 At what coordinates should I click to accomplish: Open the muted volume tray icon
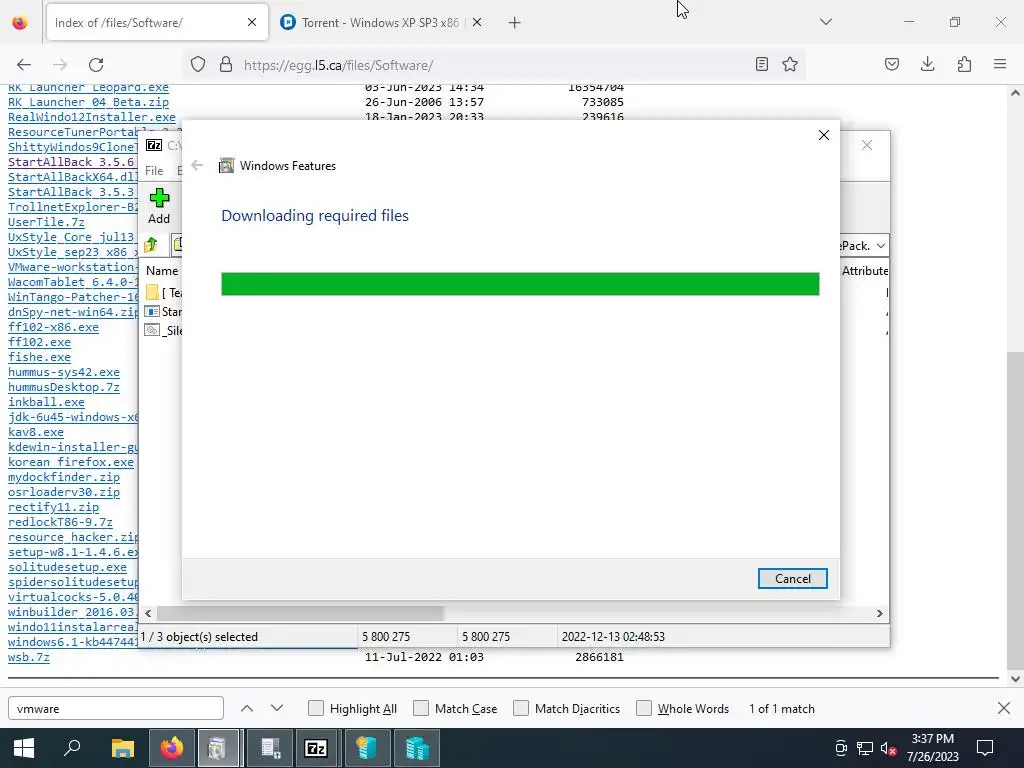click(888, 748)
